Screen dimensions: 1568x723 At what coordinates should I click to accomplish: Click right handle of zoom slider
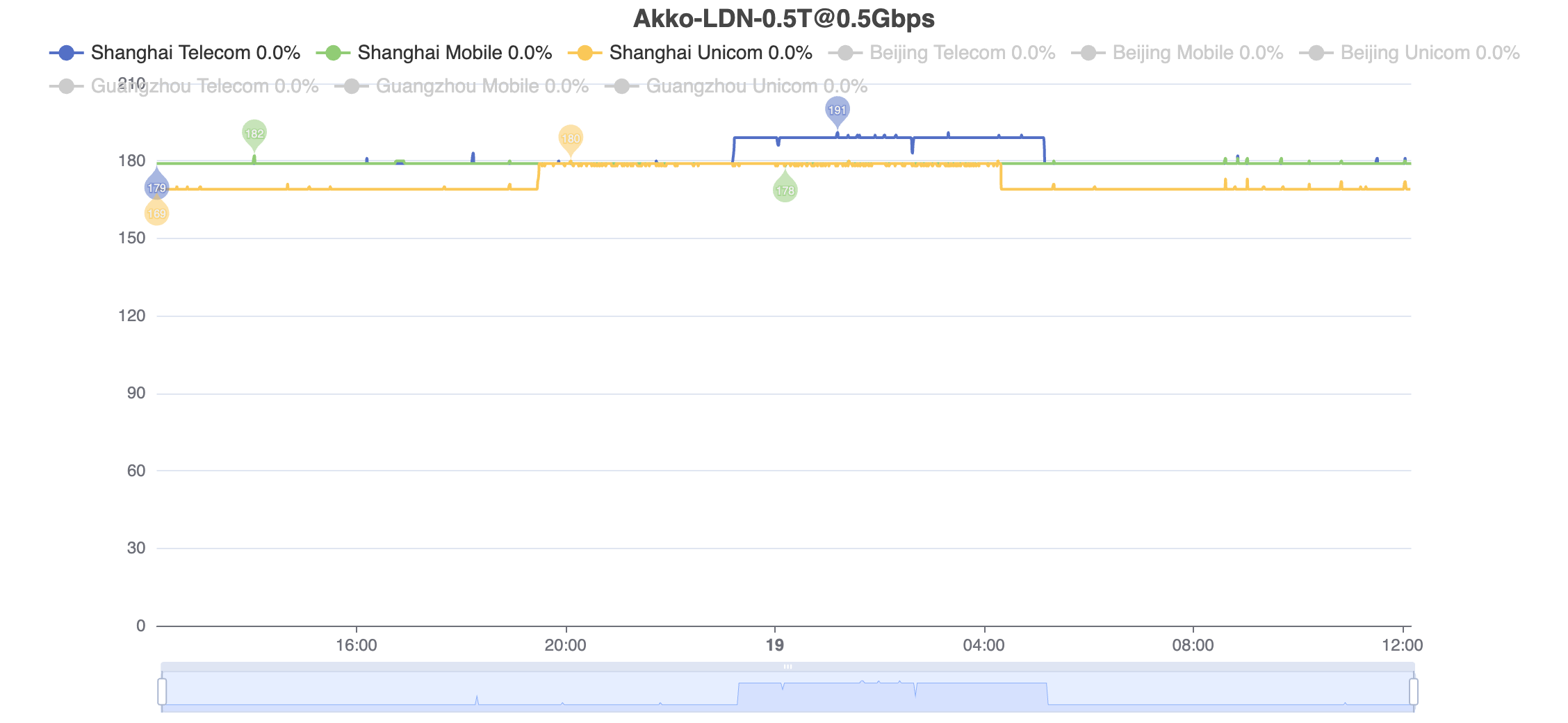(x=1413, y=692)
